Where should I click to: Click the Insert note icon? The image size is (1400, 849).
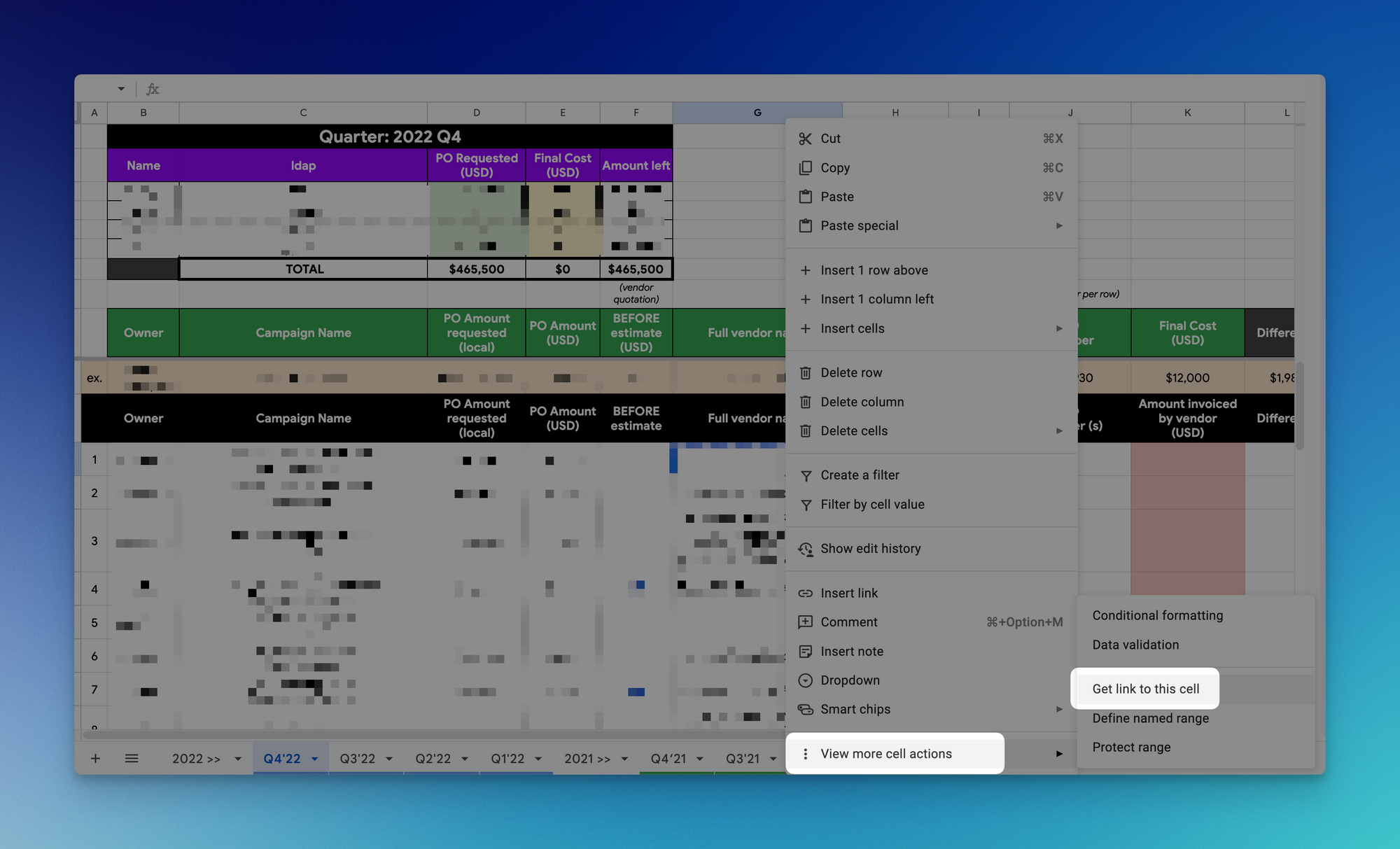tap(806, 652)
